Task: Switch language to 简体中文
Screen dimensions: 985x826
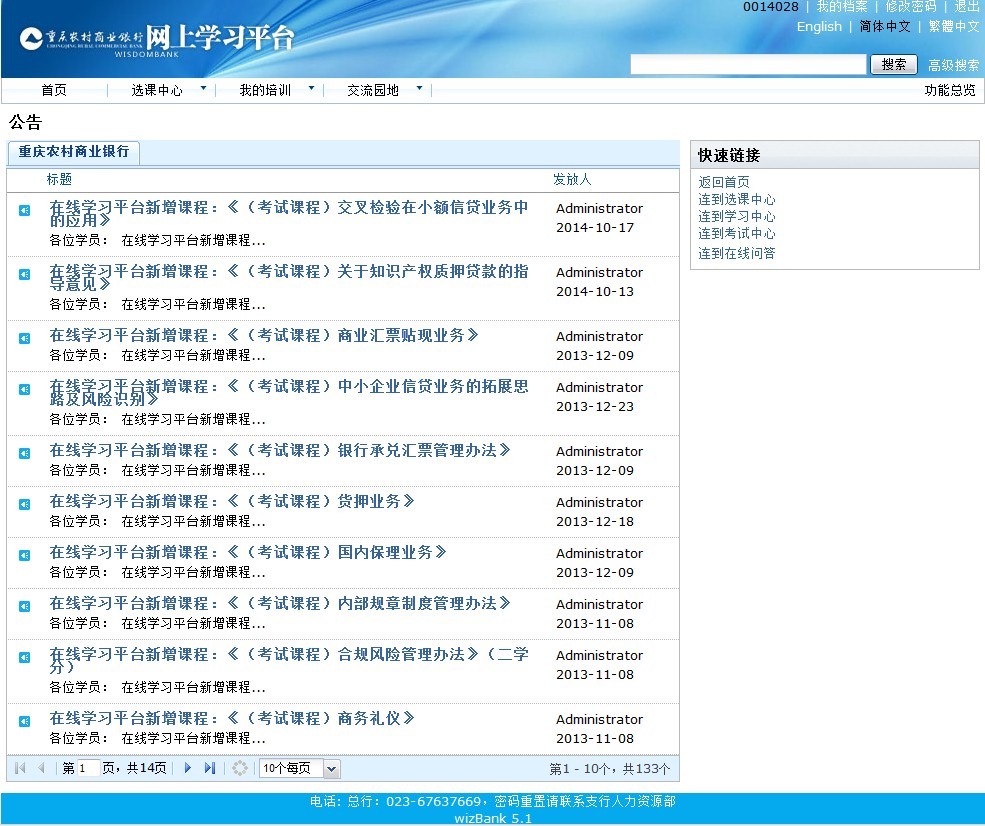Action: tap(885, 26)
